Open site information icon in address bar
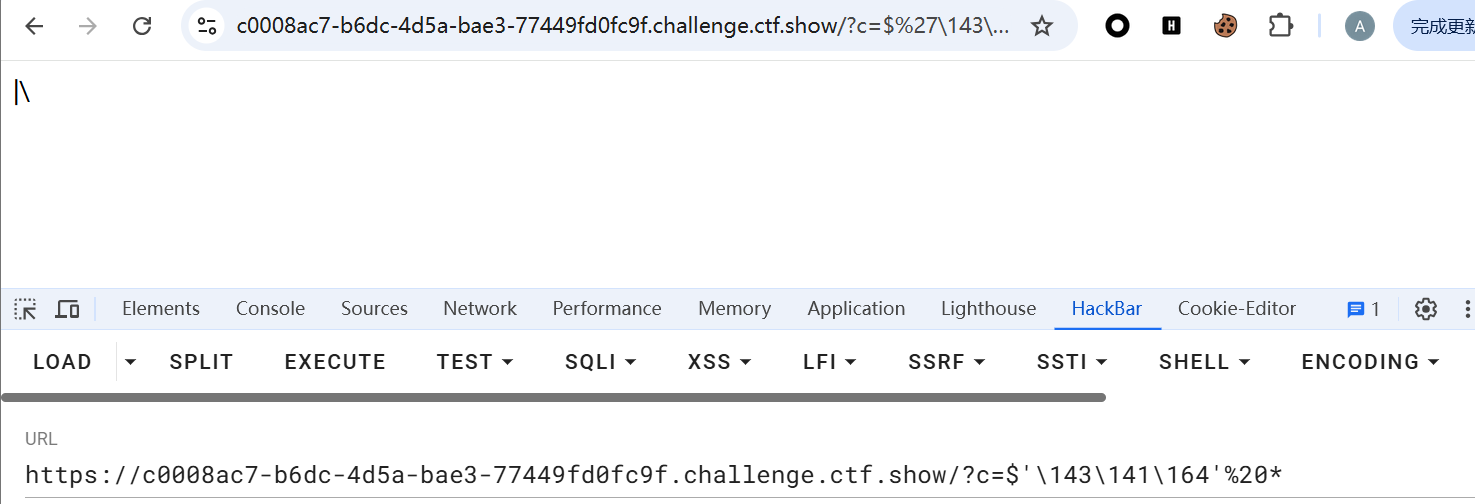1475x504 pixels. tap(207, 27)
